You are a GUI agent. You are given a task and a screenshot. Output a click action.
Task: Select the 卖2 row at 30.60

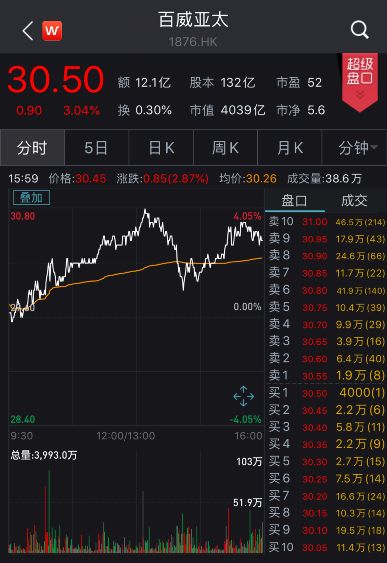click(x=327, y=359)
